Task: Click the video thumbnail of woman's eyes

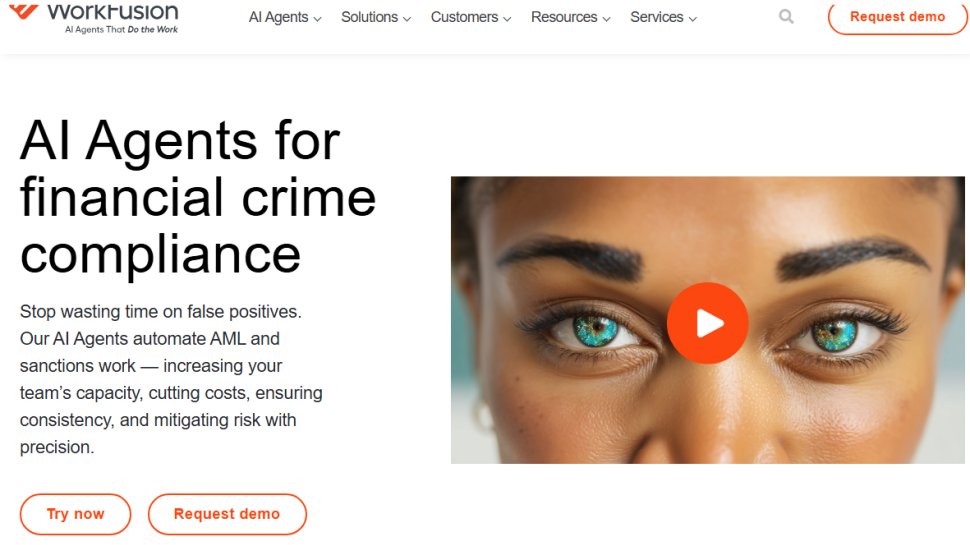Action: tap(707, 320)
